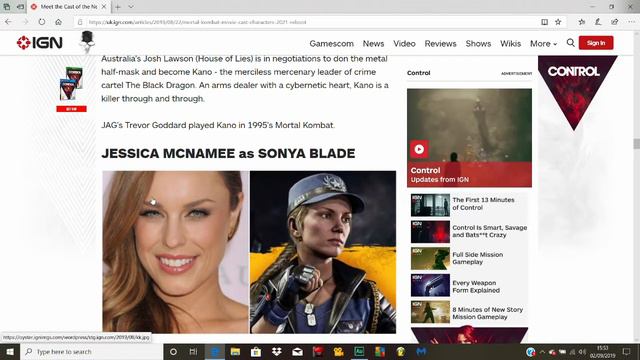This screenshot has height=360, width=640.
Task: Open the notification Action Center
Action: tap(627, 351)
